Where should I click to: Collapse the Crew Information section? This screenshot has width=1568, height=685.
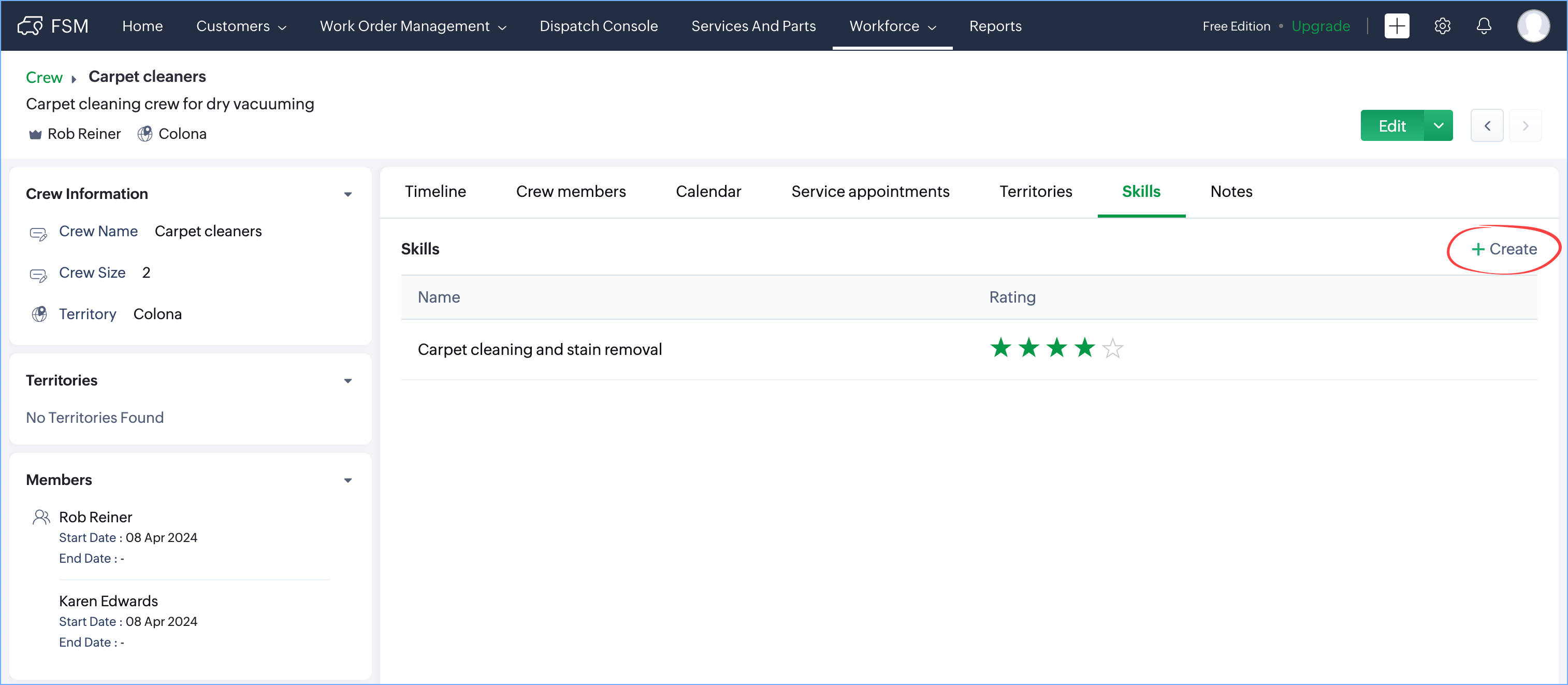point(347,194)
